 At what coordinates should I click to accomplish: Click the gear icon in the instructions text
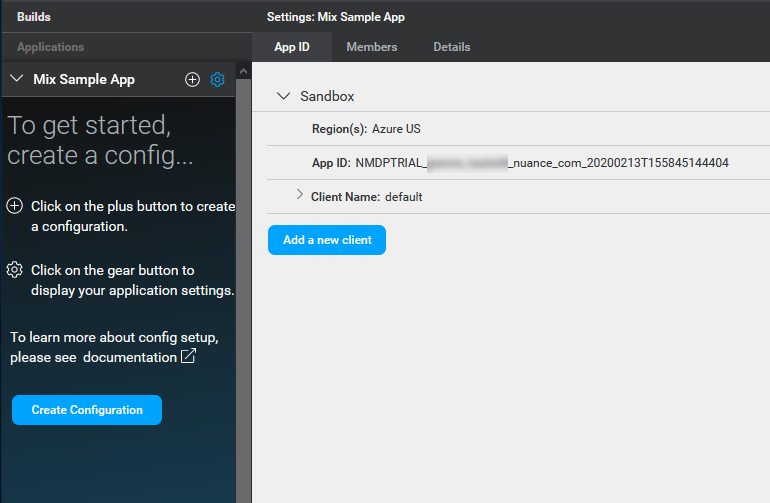pos(15,270)
